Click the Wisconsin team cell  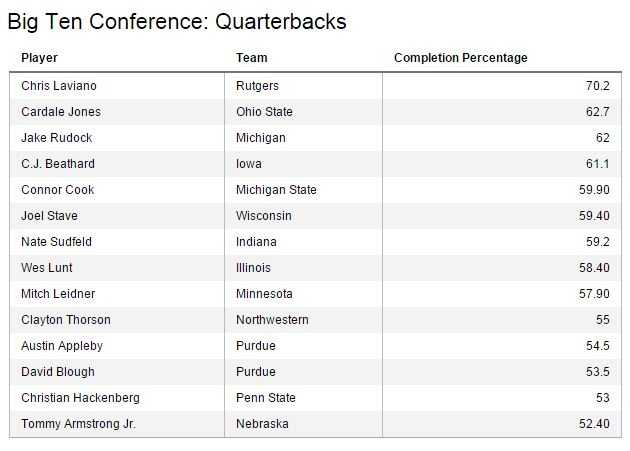(x=264, y=216)
